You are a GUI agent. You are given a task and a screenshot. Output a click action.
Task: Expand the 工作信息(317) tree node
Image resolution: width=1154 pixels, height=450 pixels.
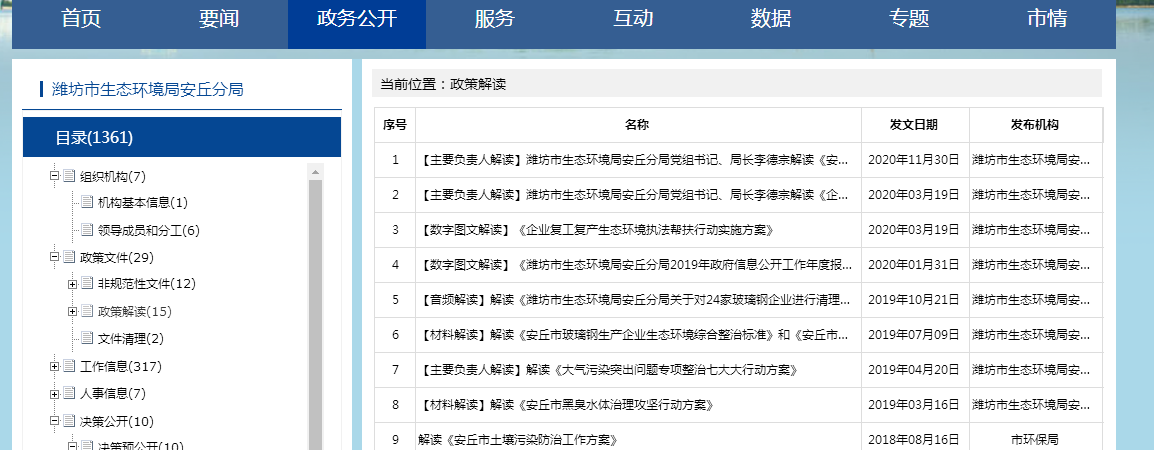(54, 366)
